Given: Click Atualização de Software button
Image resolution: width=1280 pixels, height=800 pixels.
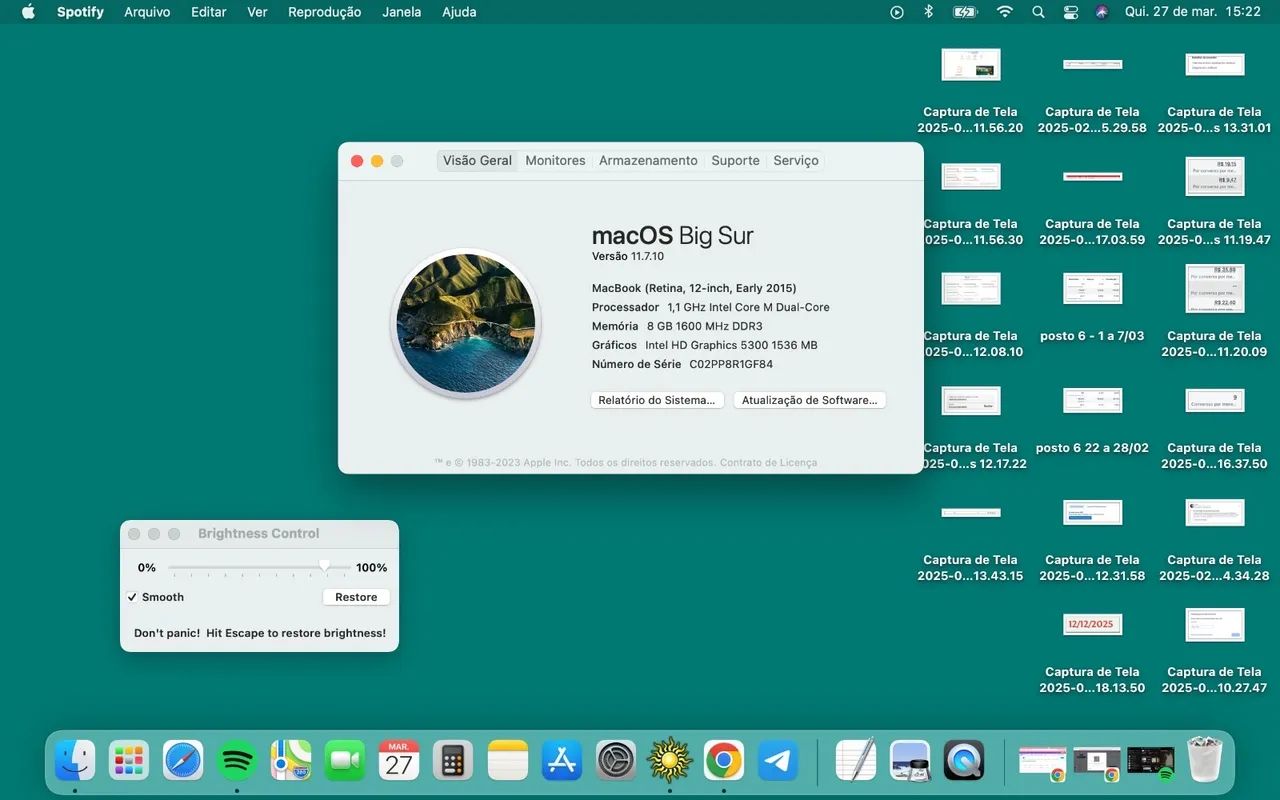Looking at the screenshot, I should (x=810, y=400).
